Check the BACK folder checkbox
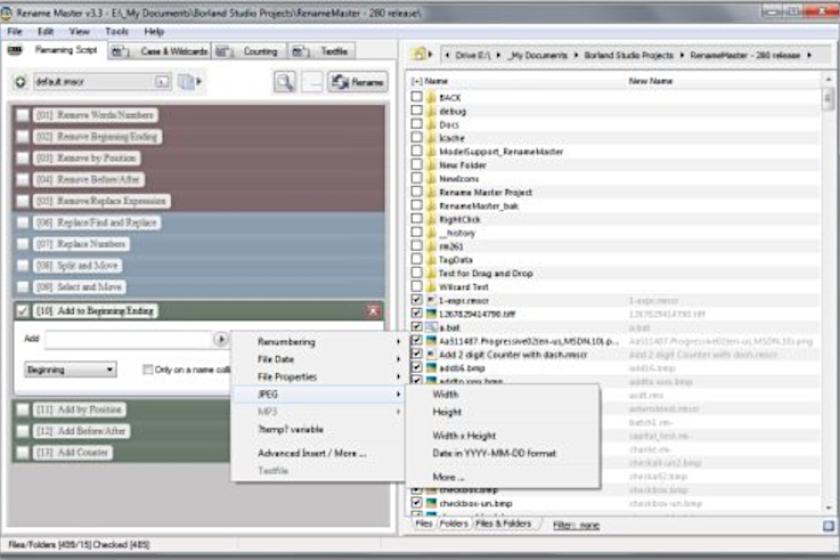This screenshot has width=840, height=560. [x=416, y=97]
